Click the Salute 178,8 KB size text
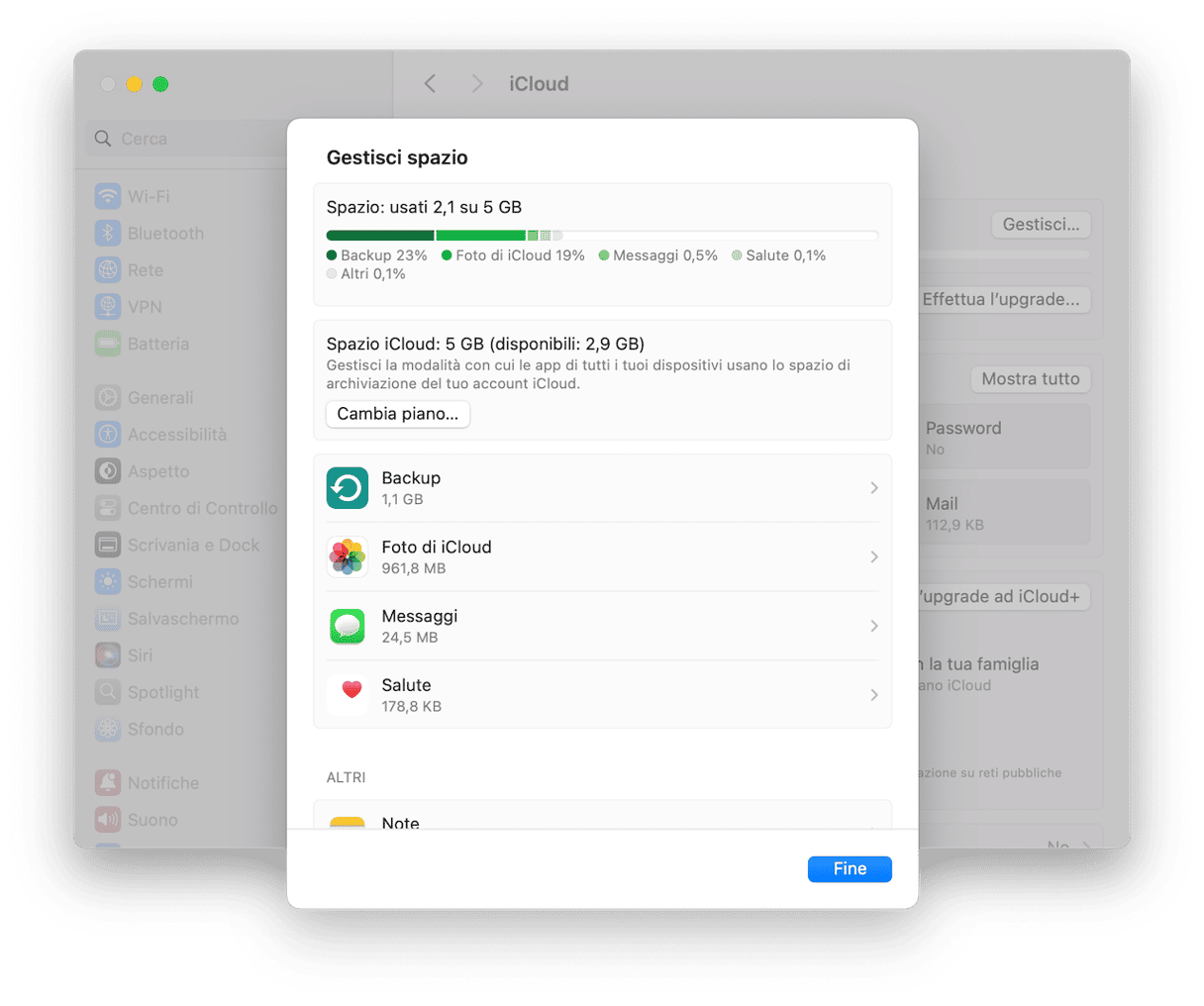Image resolution: width=1204 pixels, height=1006 pixels. tap(412, 707)
